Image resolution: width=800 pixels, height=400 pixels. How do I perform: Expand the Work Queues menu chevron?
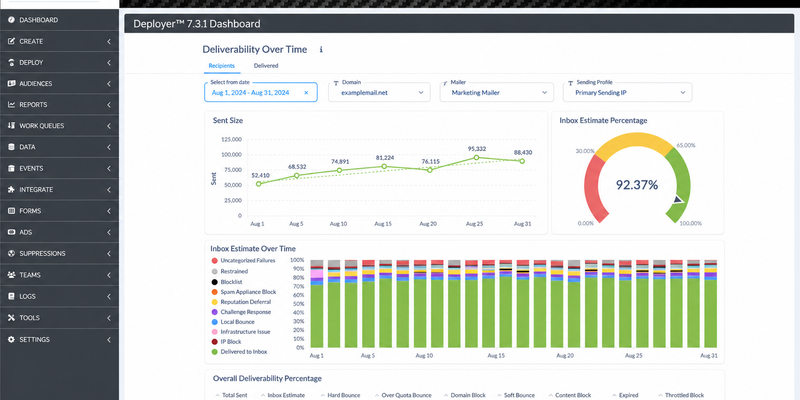[109, 126]
